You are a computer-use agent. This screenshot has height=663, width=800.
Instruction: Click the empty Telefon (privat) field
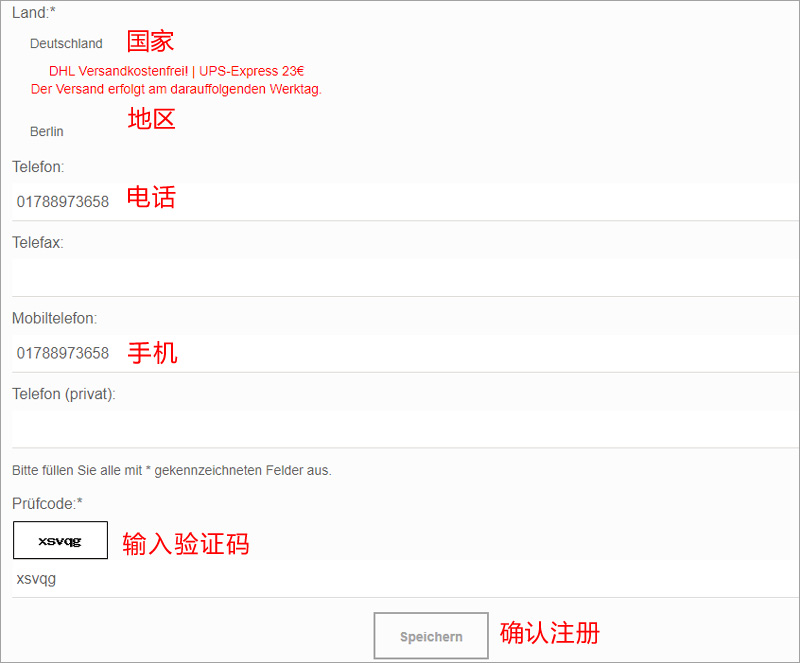[x=405, y=429]
